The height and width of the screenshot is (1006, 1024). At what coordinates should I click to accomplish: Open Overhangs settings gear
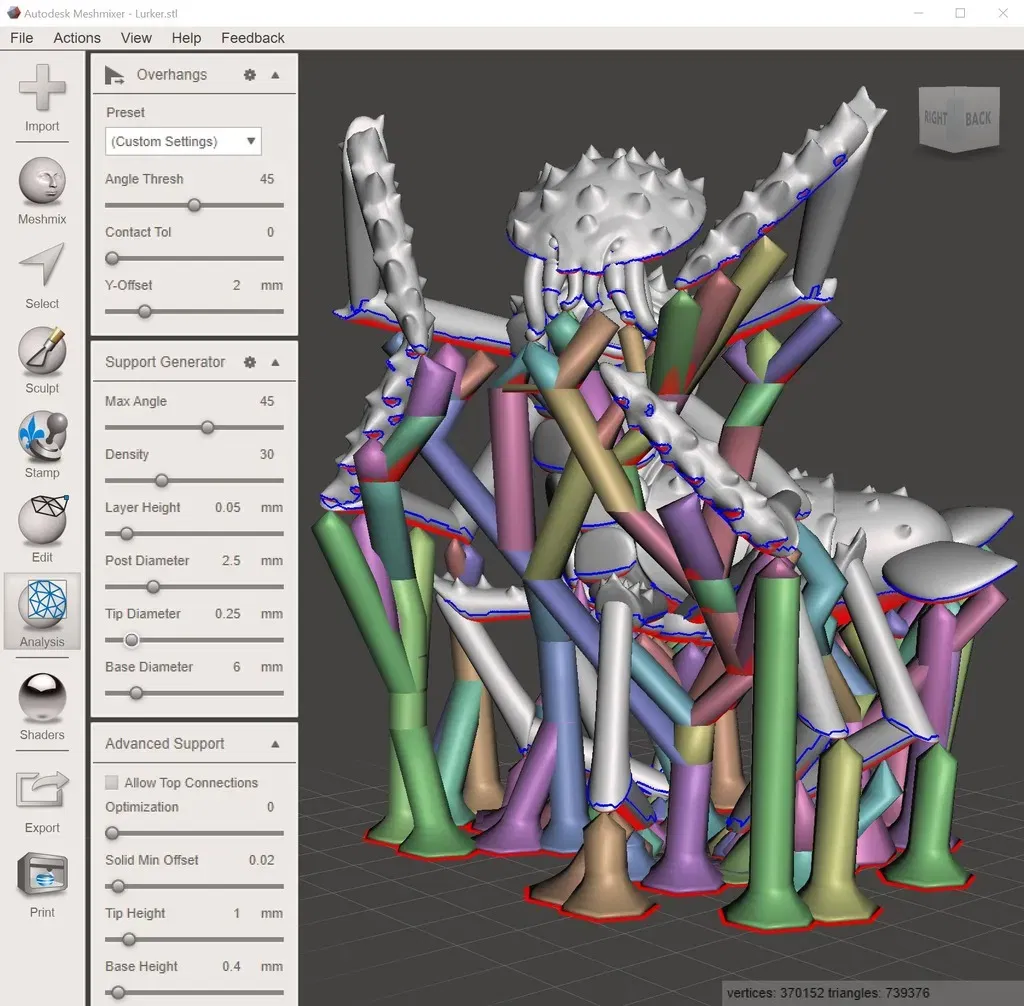[249, 75]
